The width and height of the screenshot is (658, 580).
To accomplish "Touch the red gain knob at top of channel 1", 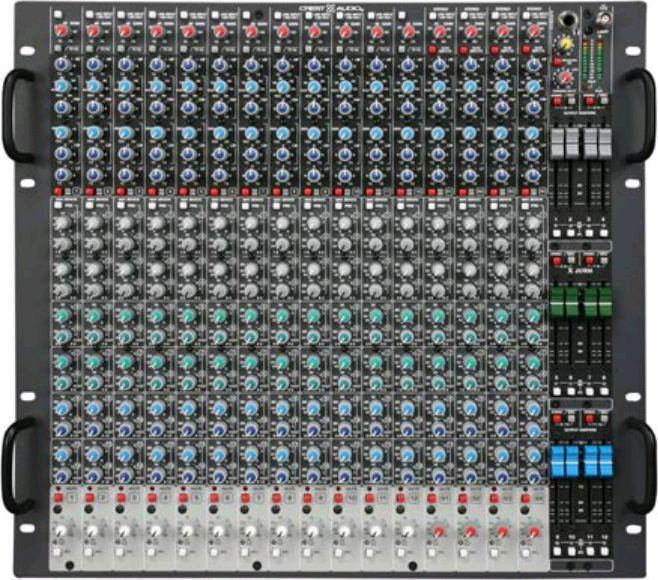I will click(61, 30).
